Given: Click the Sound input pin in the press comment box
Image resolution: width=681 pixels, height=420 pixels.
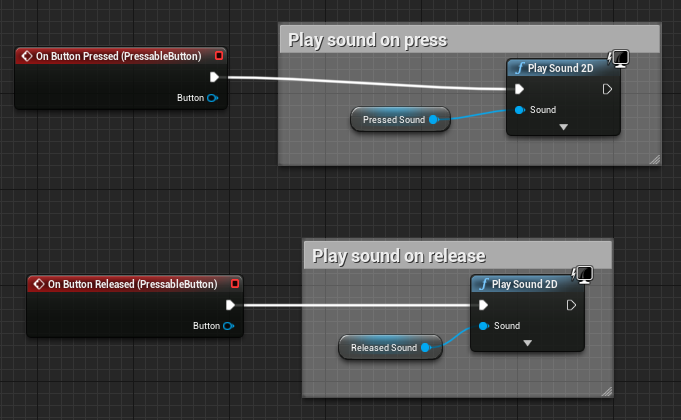Looking at the screenshot, I should pyautogui.click(x=519, y=110).
